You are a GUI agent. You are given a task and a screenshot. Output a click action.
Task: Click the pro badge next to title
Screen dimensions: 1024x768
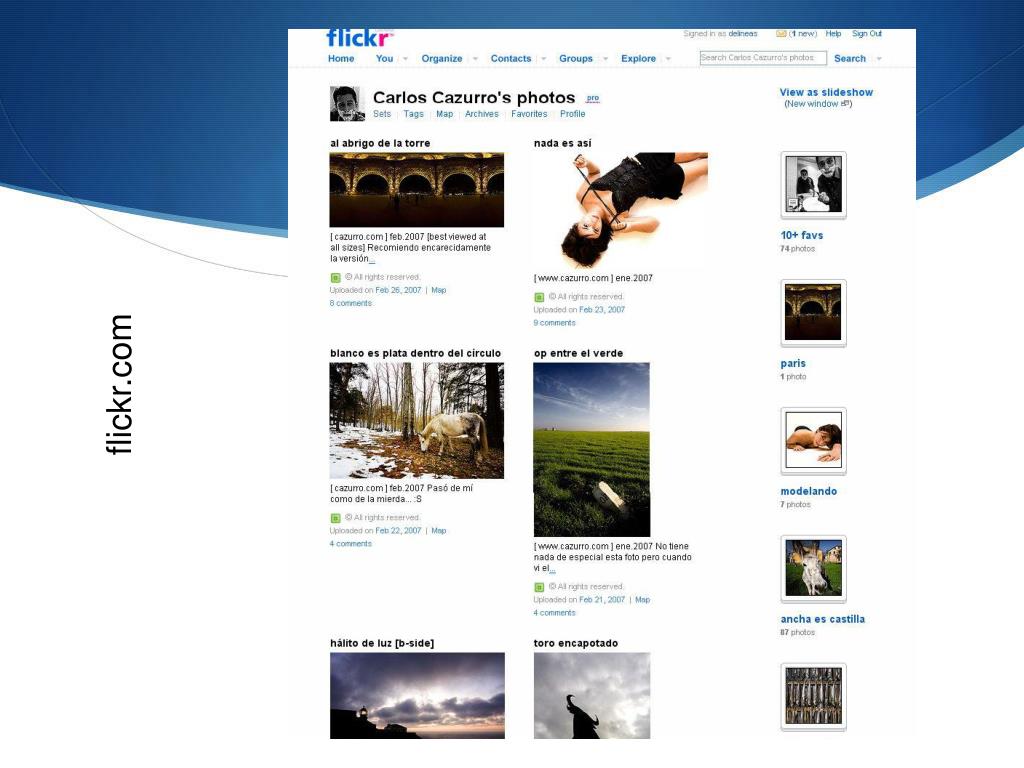pos(592,99)
